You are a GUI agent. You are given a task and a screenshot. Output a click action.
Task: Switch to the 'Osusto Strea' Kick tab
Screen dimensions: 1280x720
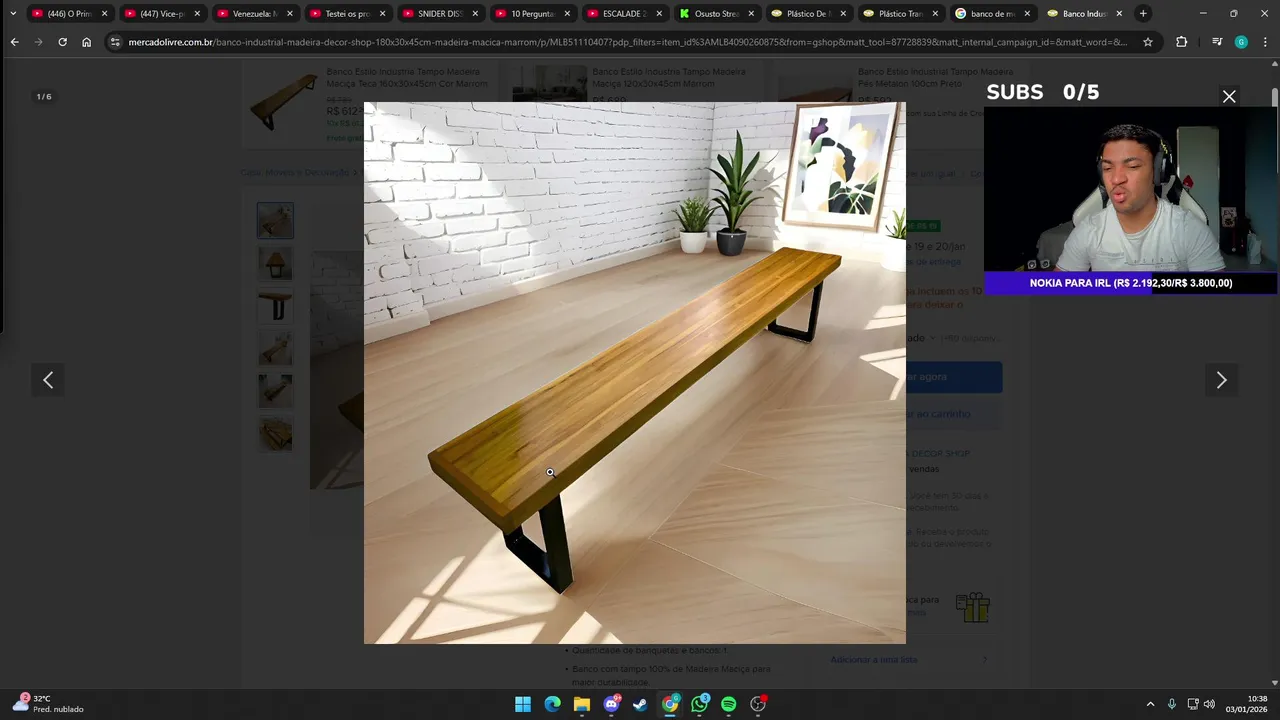click(x=716, y=14)
